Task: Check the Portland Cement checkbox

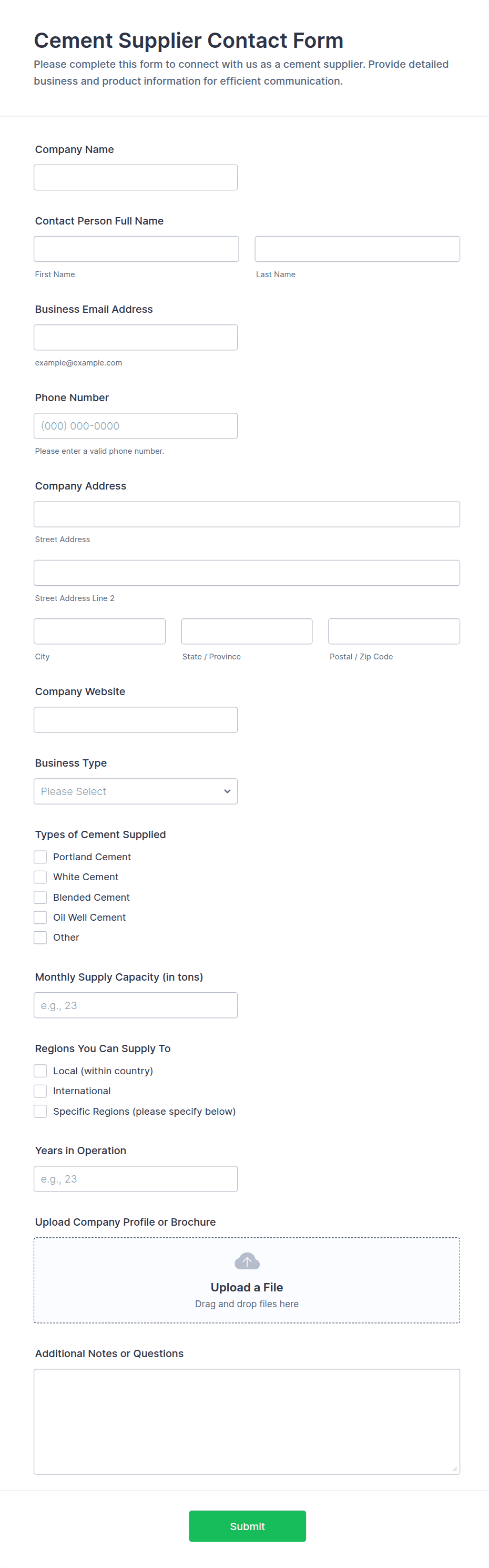Action: (x=40, y=857)
